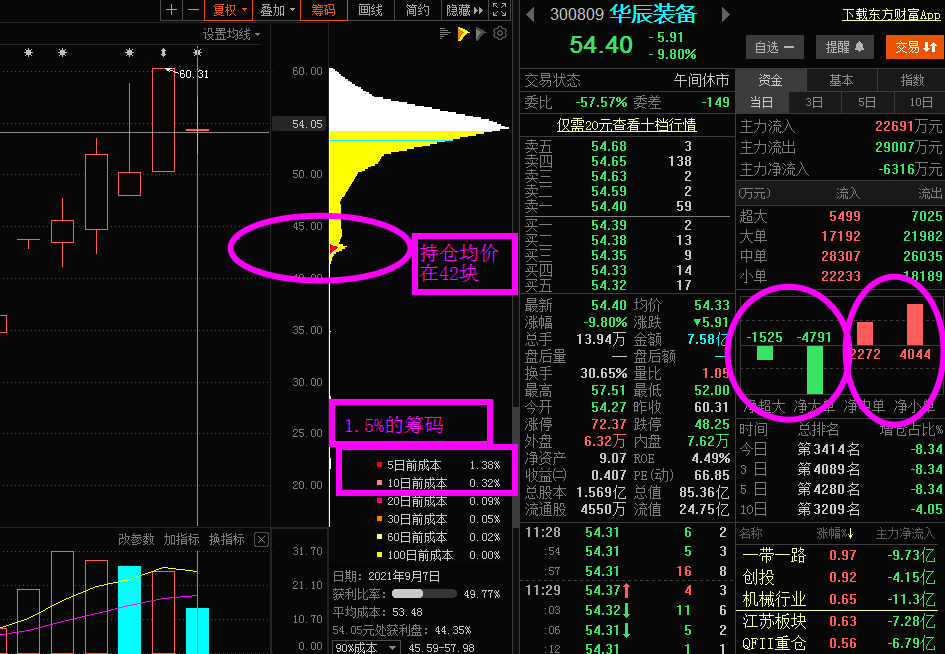The height and width of the screenshot is (654, 945).
Task: Open chip distribution settings gear
Action: point(500,34)
